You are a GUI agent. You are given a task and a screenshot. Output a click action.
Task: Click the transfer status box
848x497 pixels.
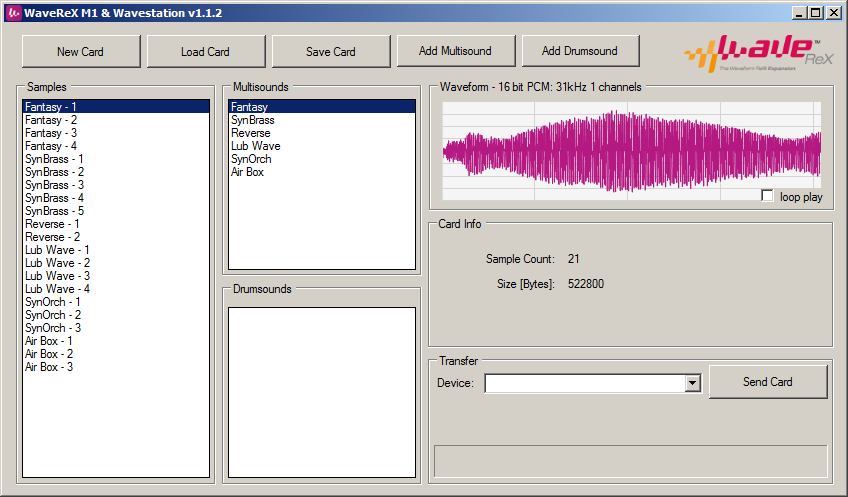point(631,461)
